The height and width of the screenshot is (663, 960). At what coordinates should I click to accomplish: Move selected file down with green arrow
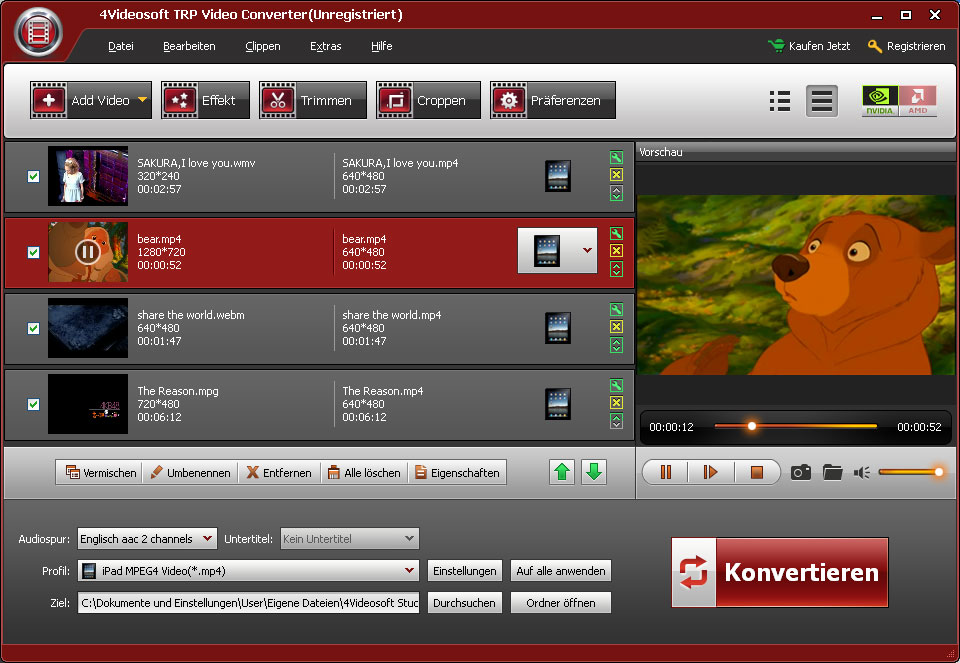click(x=594, y=472)
